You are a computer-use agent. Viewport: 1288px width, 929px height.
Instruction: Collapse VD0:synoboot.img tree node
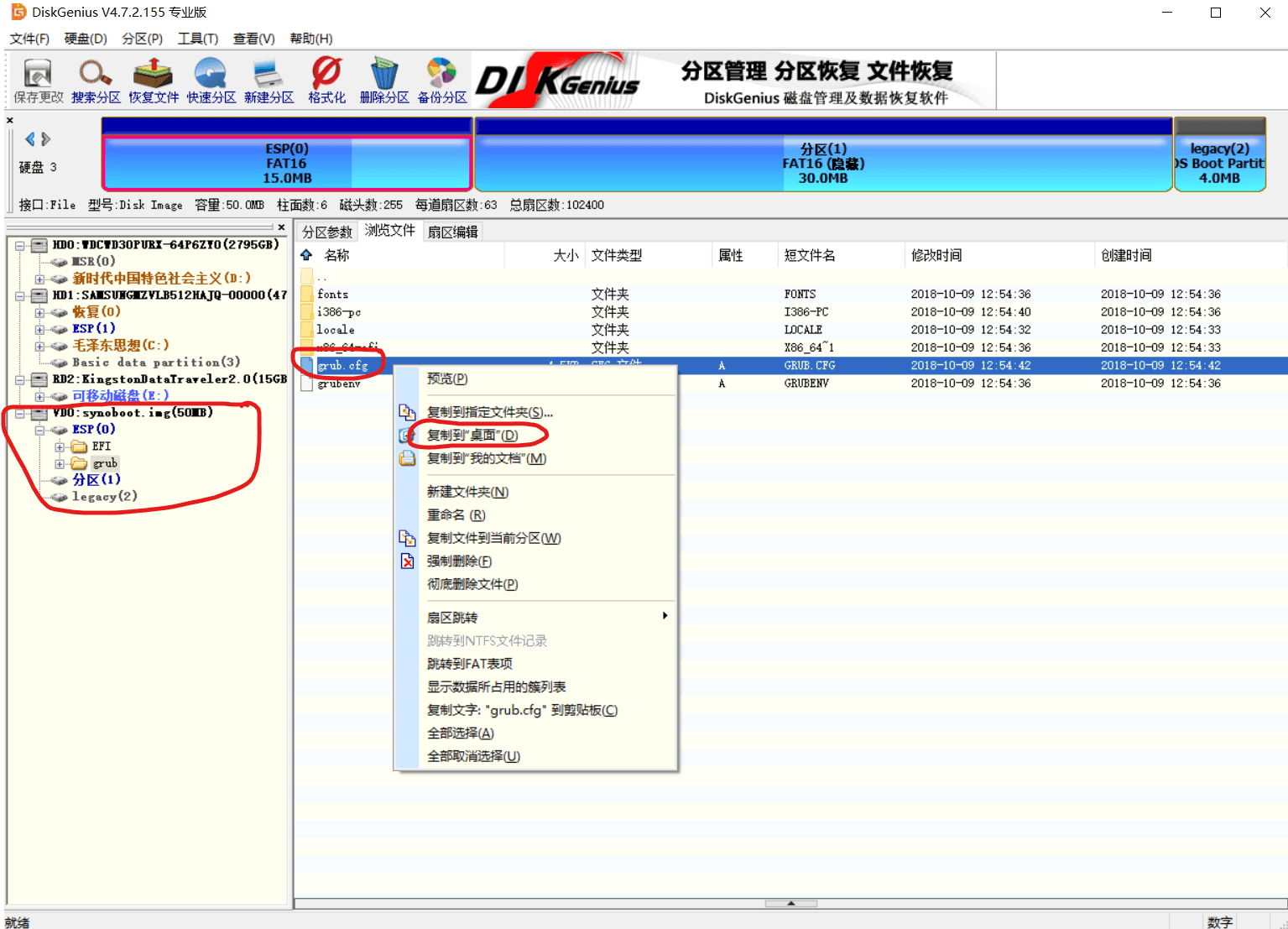click(x=19, y=413)
